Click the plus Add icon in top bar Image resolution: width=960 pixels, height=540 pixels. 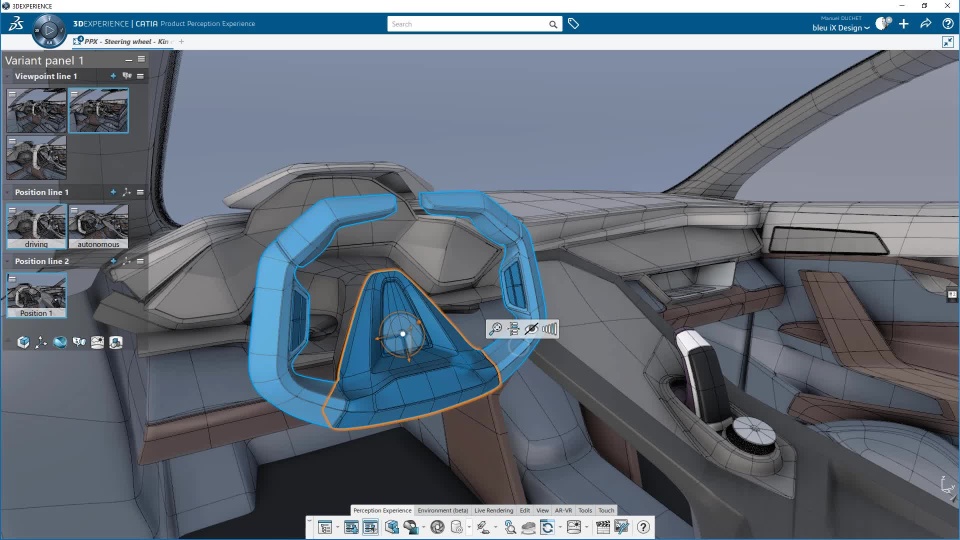[x=904, y=24]
